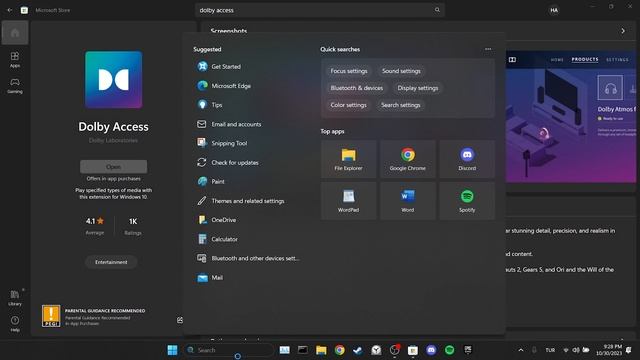Open File Explorer top app tile
Image resolution: width=640 pixels, height=360 pixels.
click(348, 159)
